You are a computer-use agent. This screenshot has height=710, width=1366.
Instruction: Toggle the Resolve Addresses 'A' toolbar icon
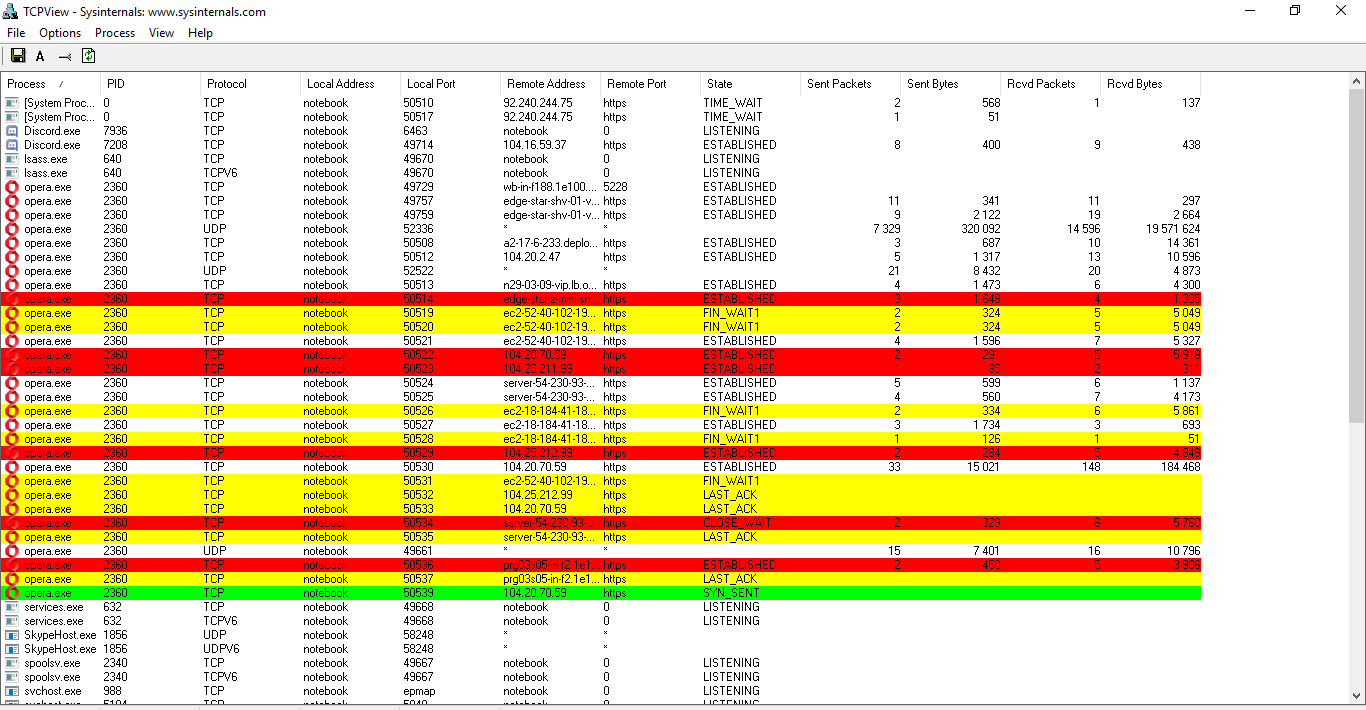40,57
